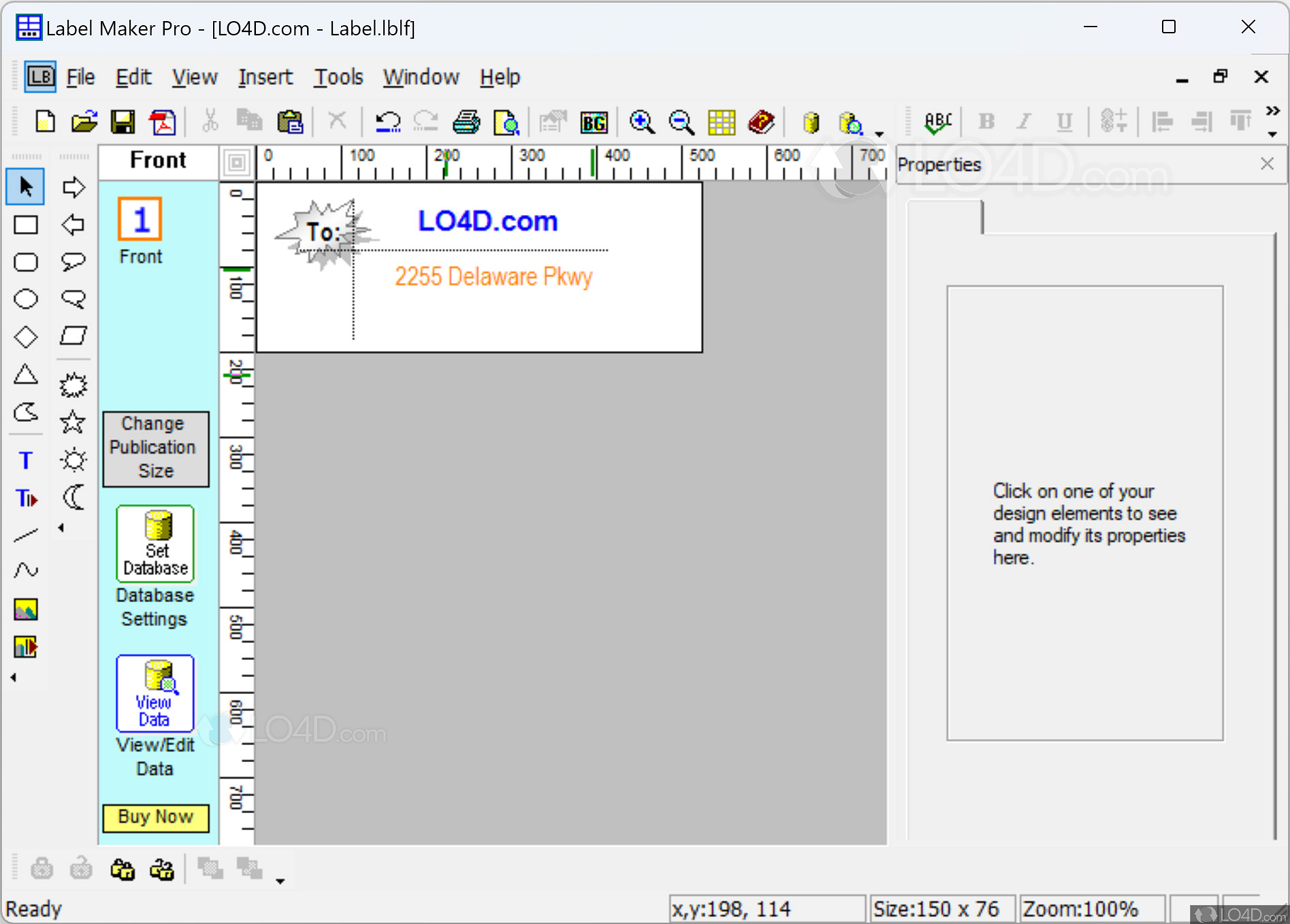Open the Tools menu
The width and height of the screenshot is (1290, 924).
pos(338,77)
